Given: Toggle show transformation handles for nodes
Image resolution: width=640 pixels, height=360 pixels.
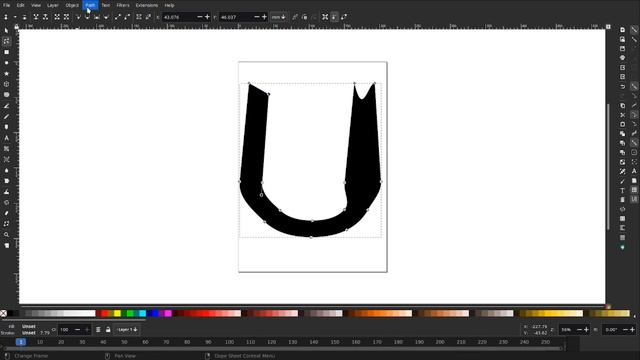Looking at the screenshot, I should tap(325, 17).
